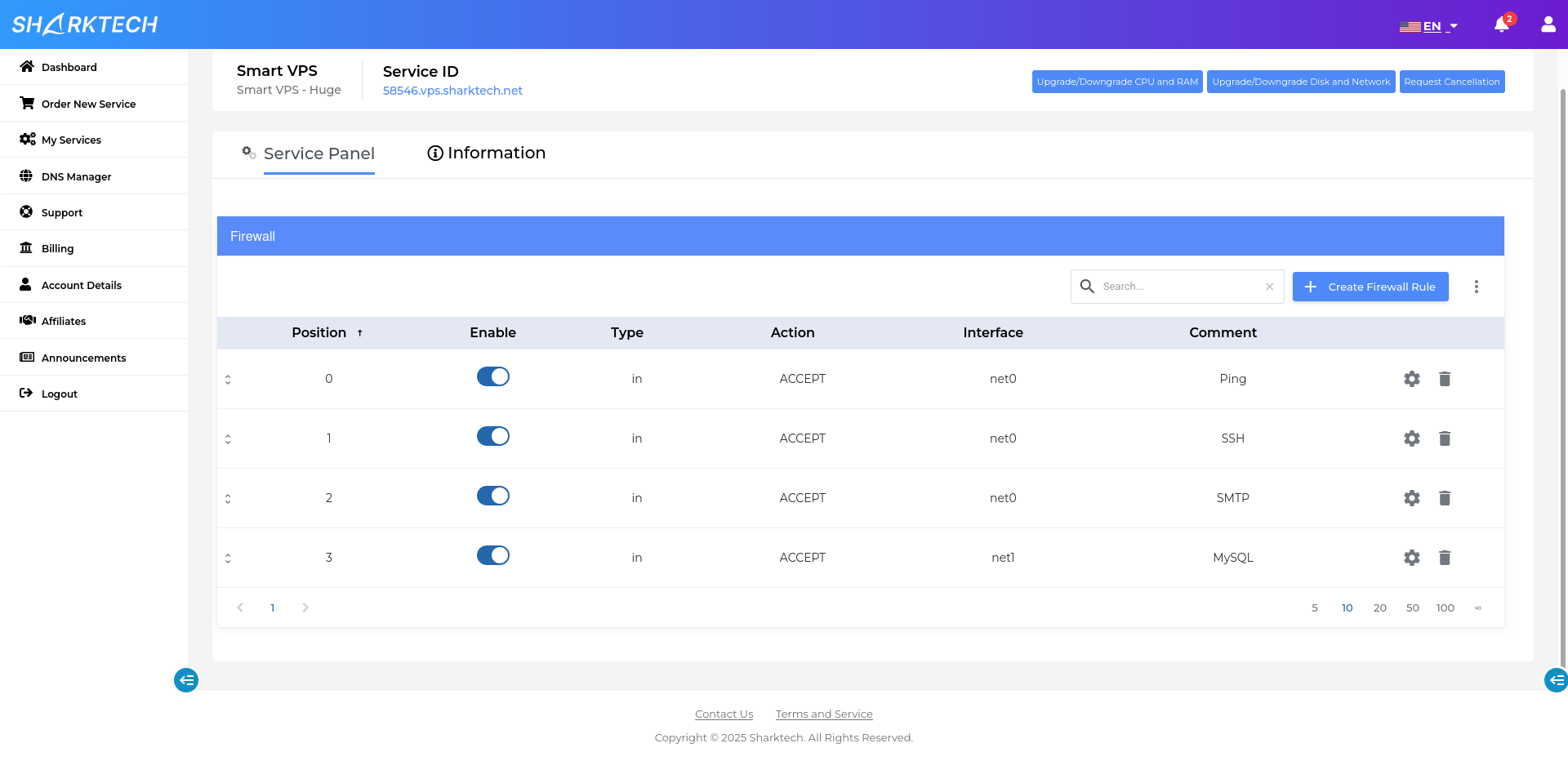This screenshot has height=761, width=1568.
Task: Open DNS Manager from the sidebar
Action: click(x=76, y=176)
